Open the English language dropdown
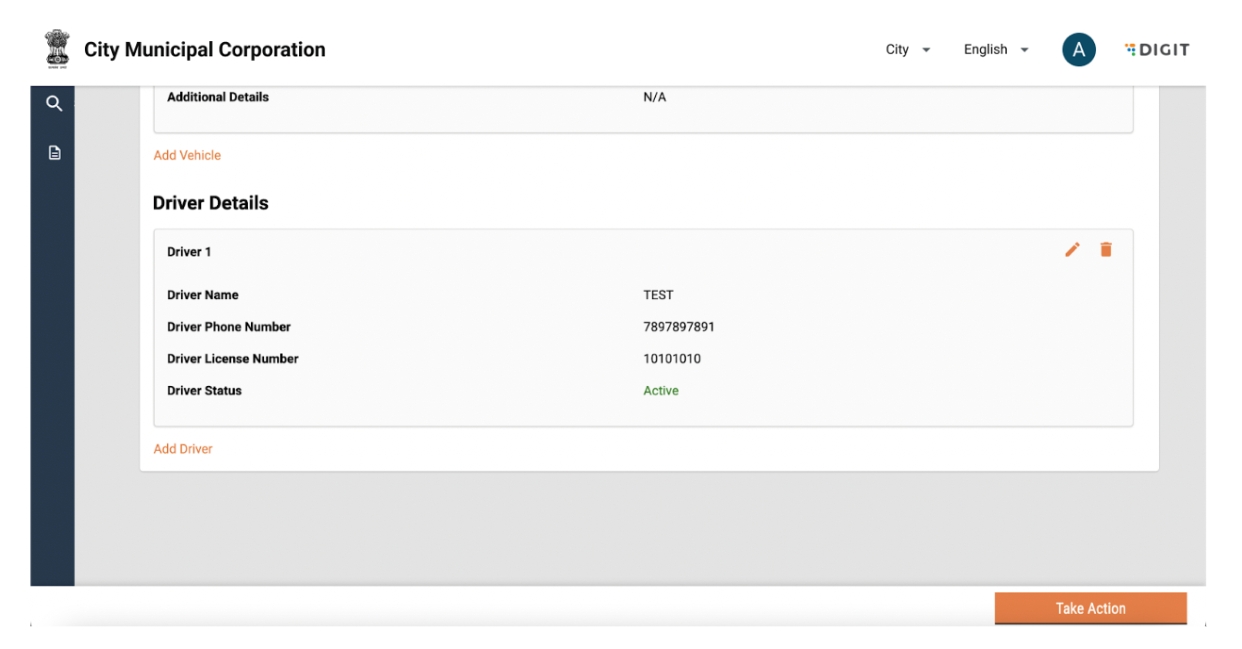Screen dimensions: 1242x649 click(996, 50)
